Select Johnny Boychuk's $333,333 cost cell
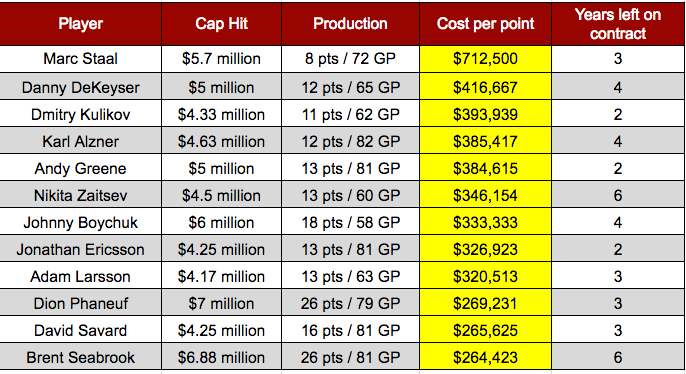 click(x=485, y=222)
